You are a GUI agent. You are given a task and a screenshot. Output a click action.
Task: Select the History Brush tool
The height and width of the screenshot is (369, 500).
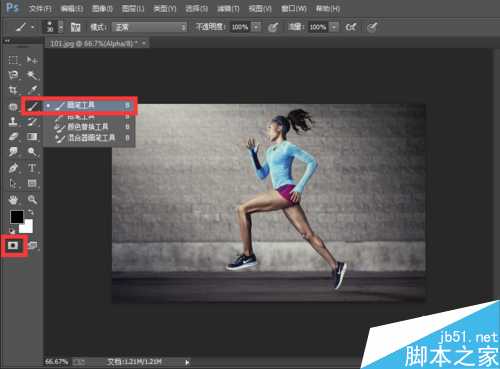click(x=32, y=121)
